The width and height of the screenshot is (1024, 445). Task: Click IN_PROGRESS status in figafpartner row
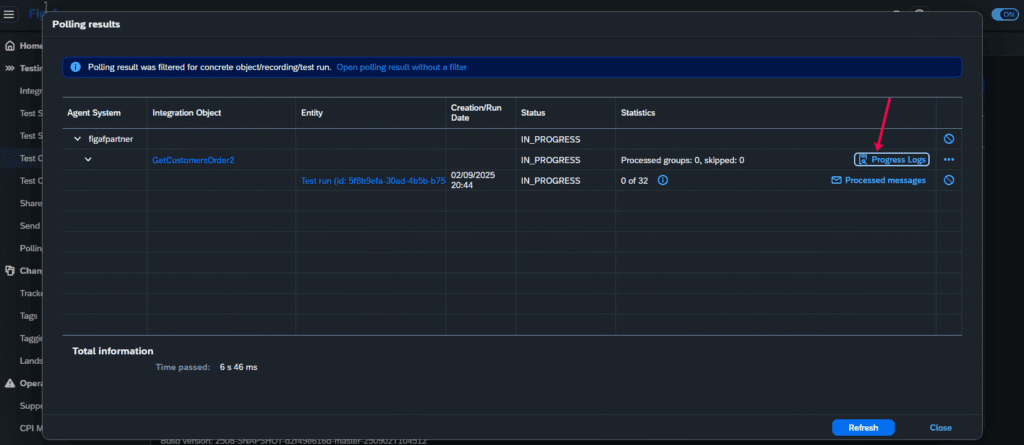(x=550, y=139)
